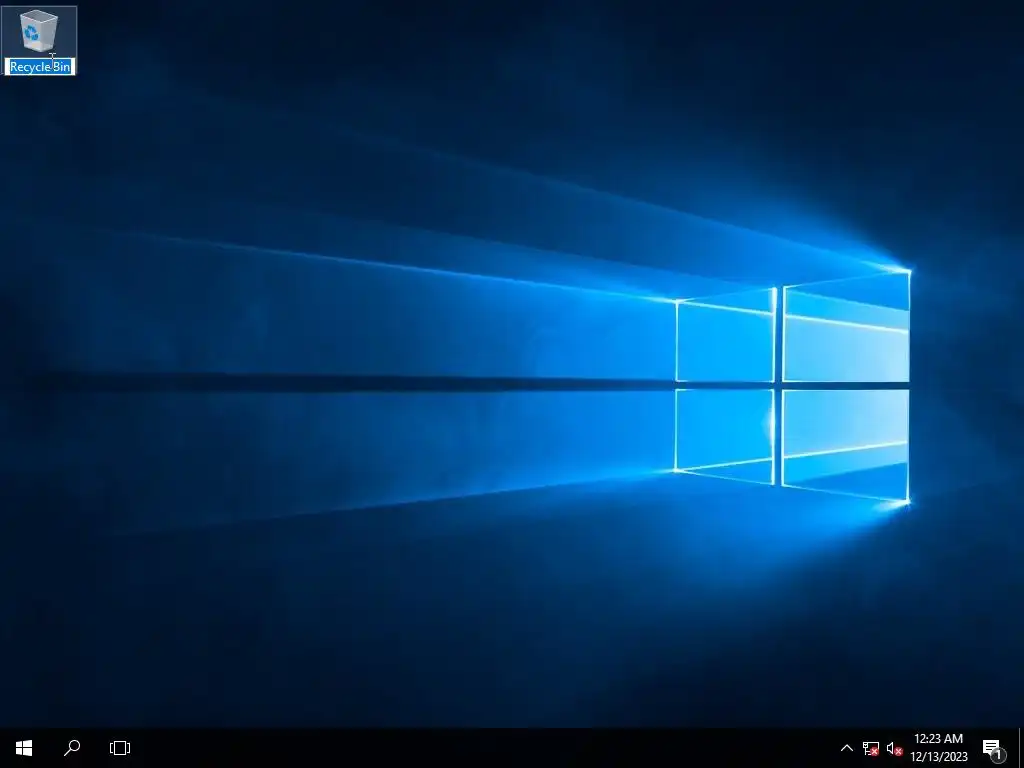The width and height of the screenshot is (1024, 768).
Task: Show hidden system tray icons
Action: 846,748
